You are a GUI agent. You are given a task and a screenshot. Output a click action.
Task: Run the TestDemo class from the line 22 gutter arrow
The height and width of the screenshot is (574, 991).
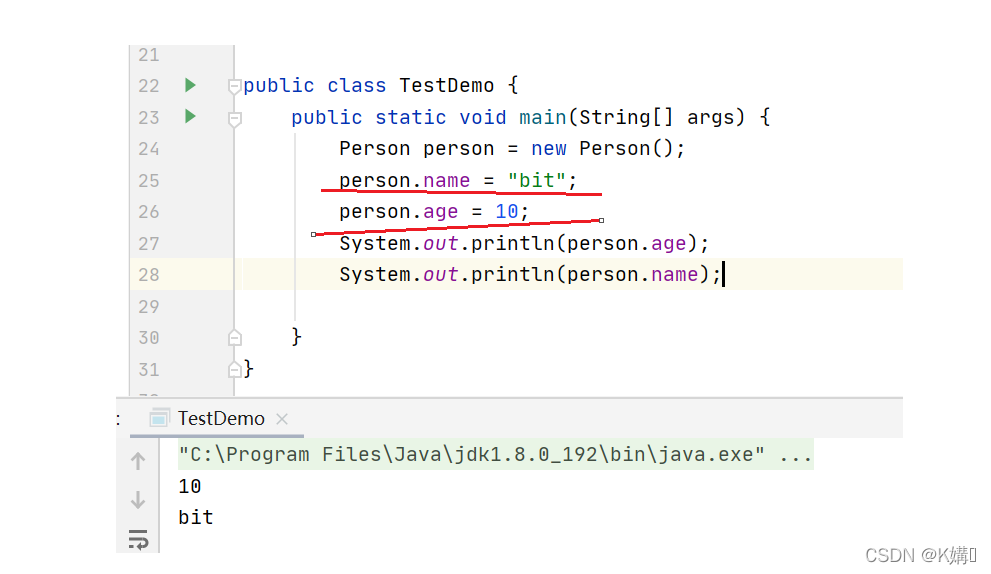(190, 85)
